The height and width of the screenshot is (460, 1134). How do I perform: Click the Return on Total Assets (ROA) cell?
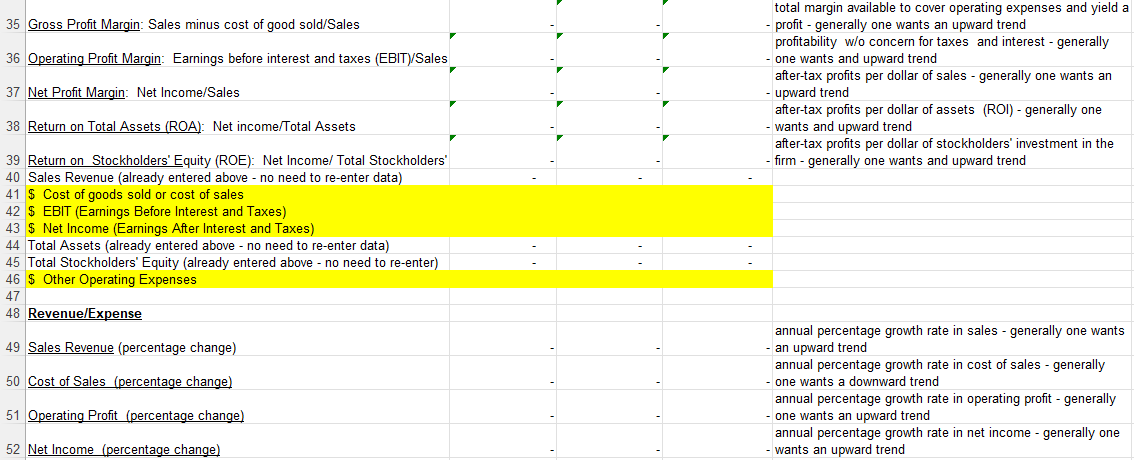click(237, 118)
